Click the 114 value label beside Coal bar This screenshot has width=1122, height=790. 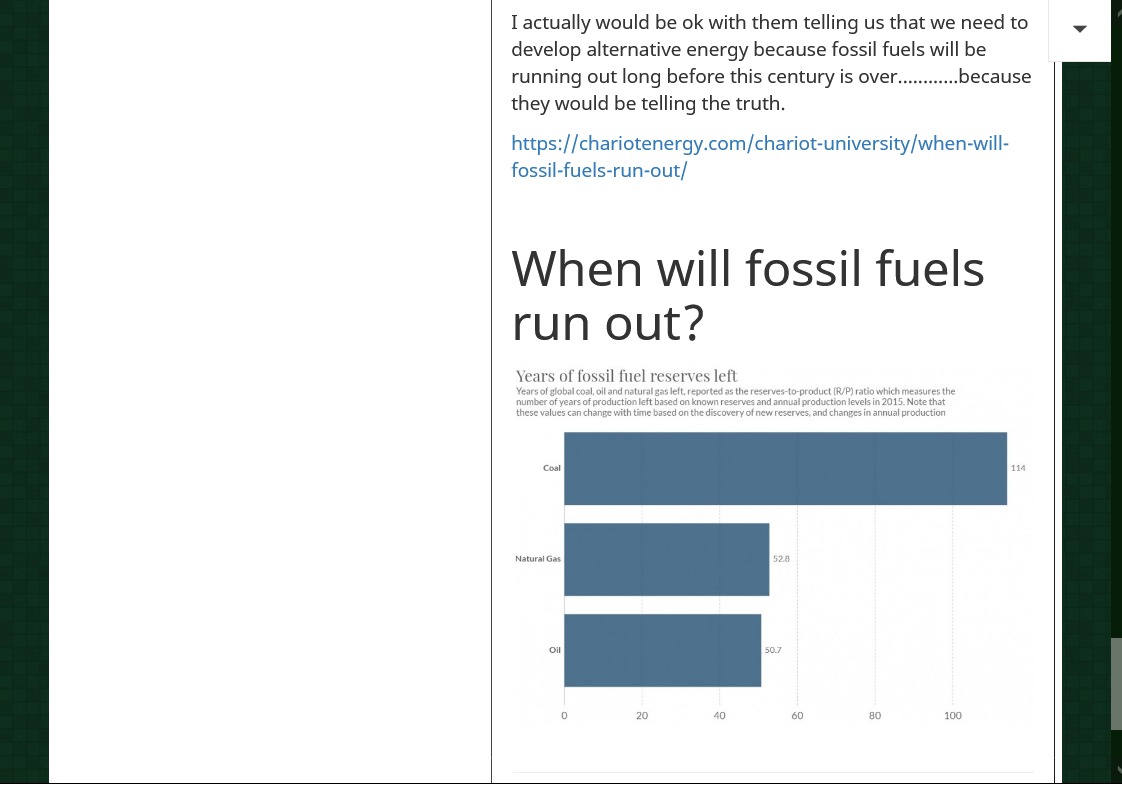pyautogui.click(x=1018, y=468)
